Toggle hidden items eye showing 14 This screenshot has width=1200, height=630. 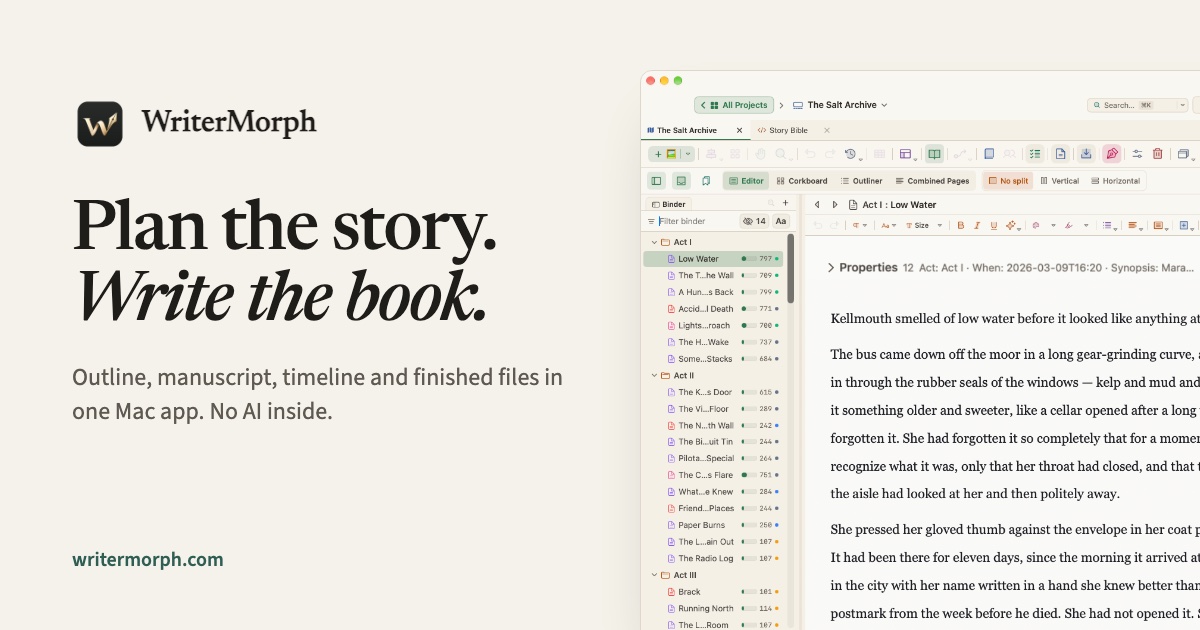(x=754, y=221)
